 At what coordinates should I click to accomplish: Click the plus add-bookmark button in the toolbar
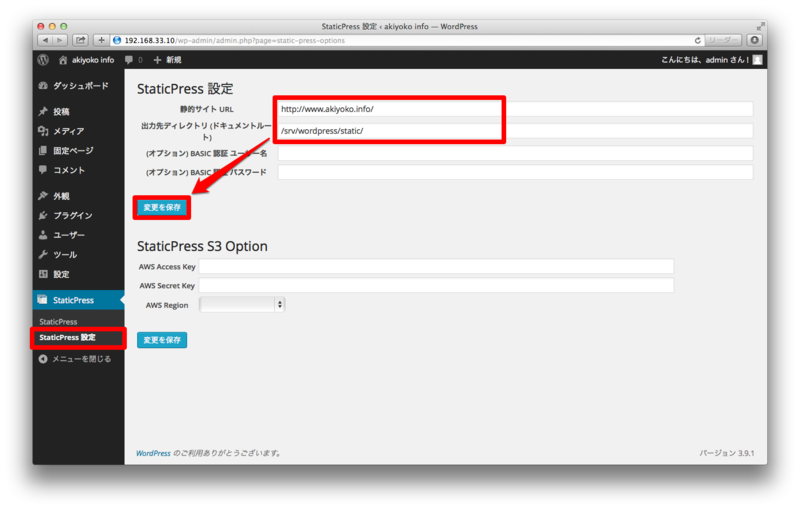[101, 40]
